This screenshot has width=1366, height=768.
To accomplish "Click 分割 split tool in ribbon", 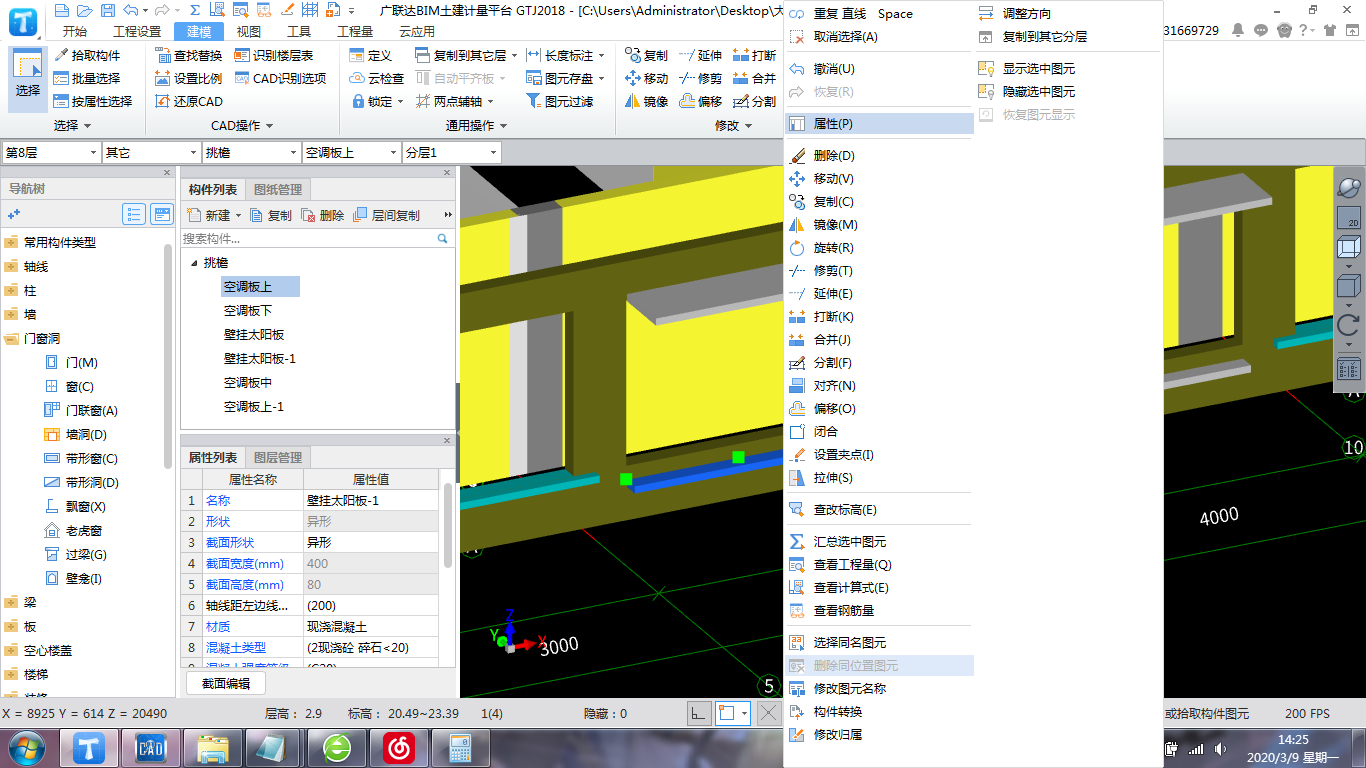I will (754, 101).
